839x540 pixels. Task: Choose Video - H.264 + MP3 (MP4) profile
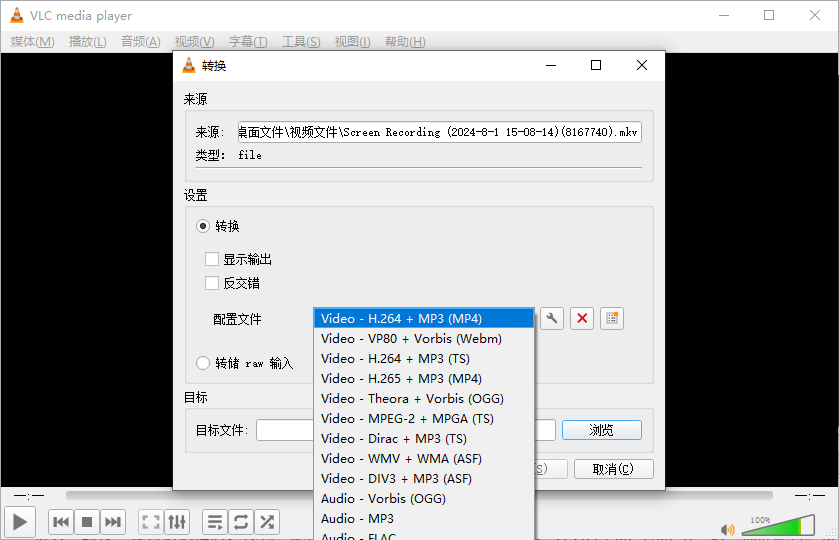(x=424, y=318)
